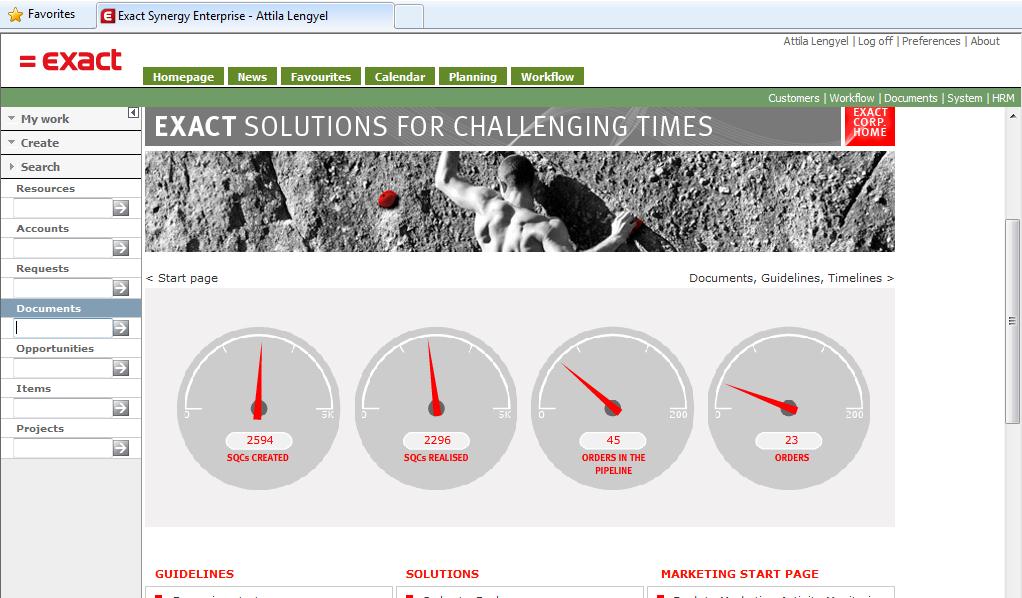Select the Exact Synergy tab icon
The width and height of the screenshot is (1022, 598).
[108, 16]
